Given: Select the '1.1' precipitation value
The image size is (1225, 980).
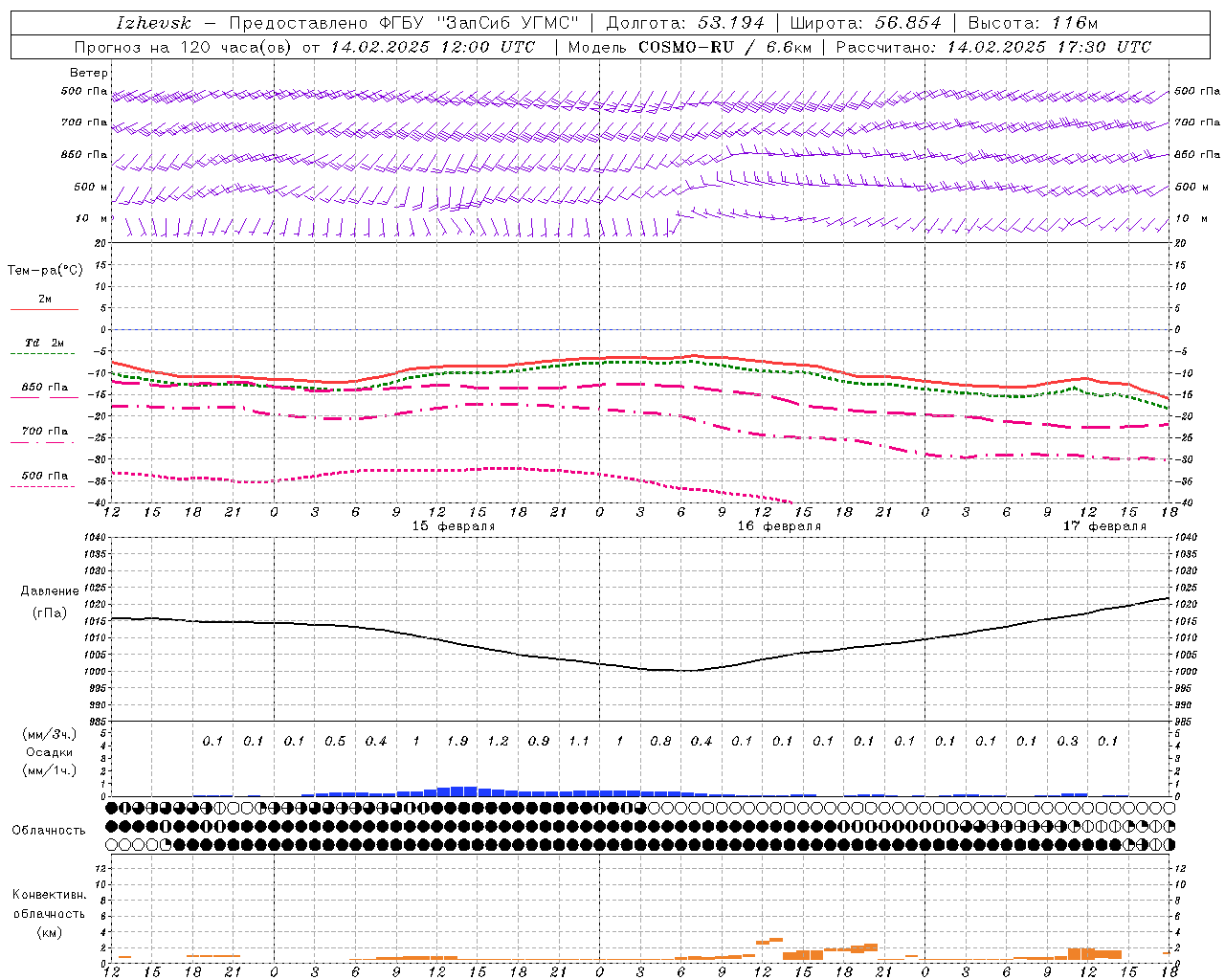Looking at the screenshot, I should [x=579, y=741].
